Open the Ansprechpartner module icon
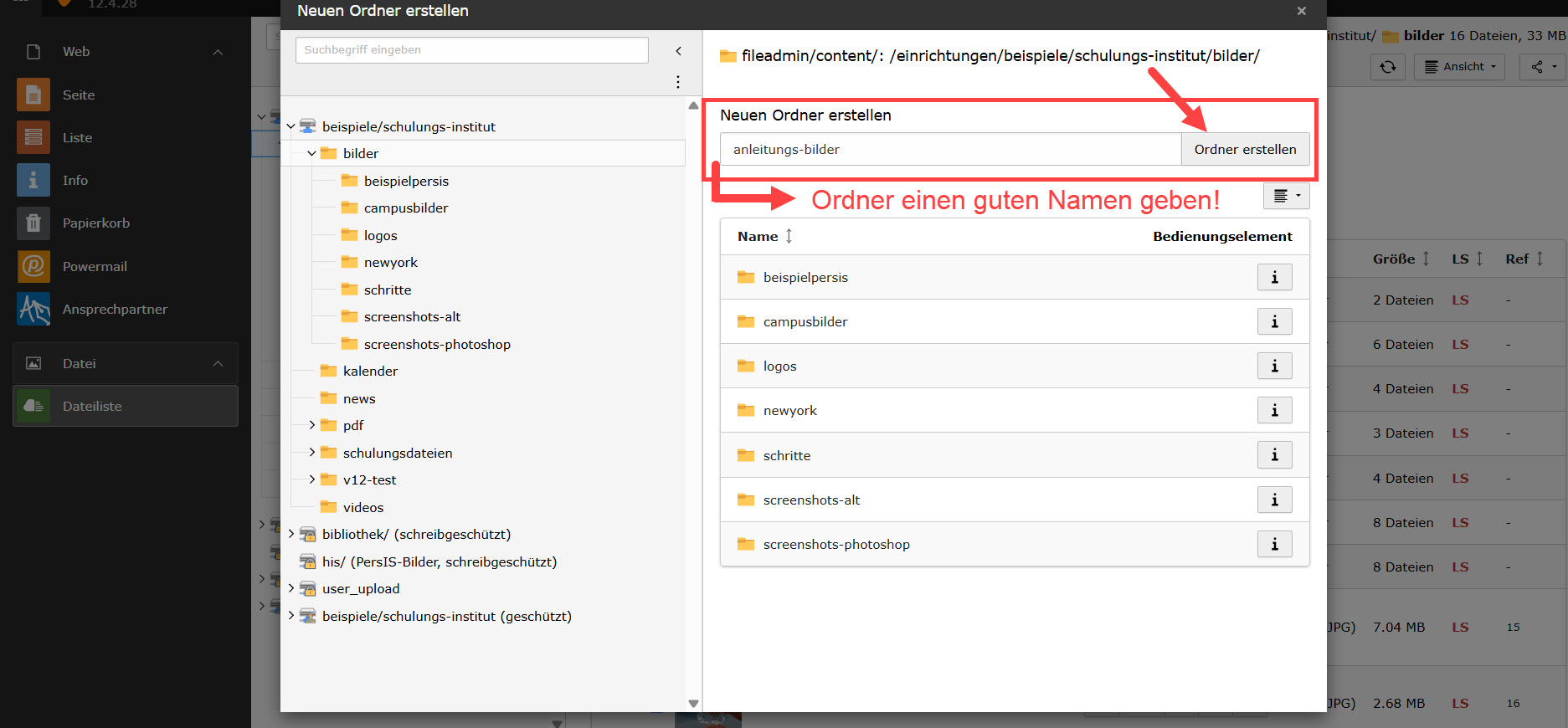Image resolution: width=1568 pixels, height=728 pixels. click(x=33, y=310)
